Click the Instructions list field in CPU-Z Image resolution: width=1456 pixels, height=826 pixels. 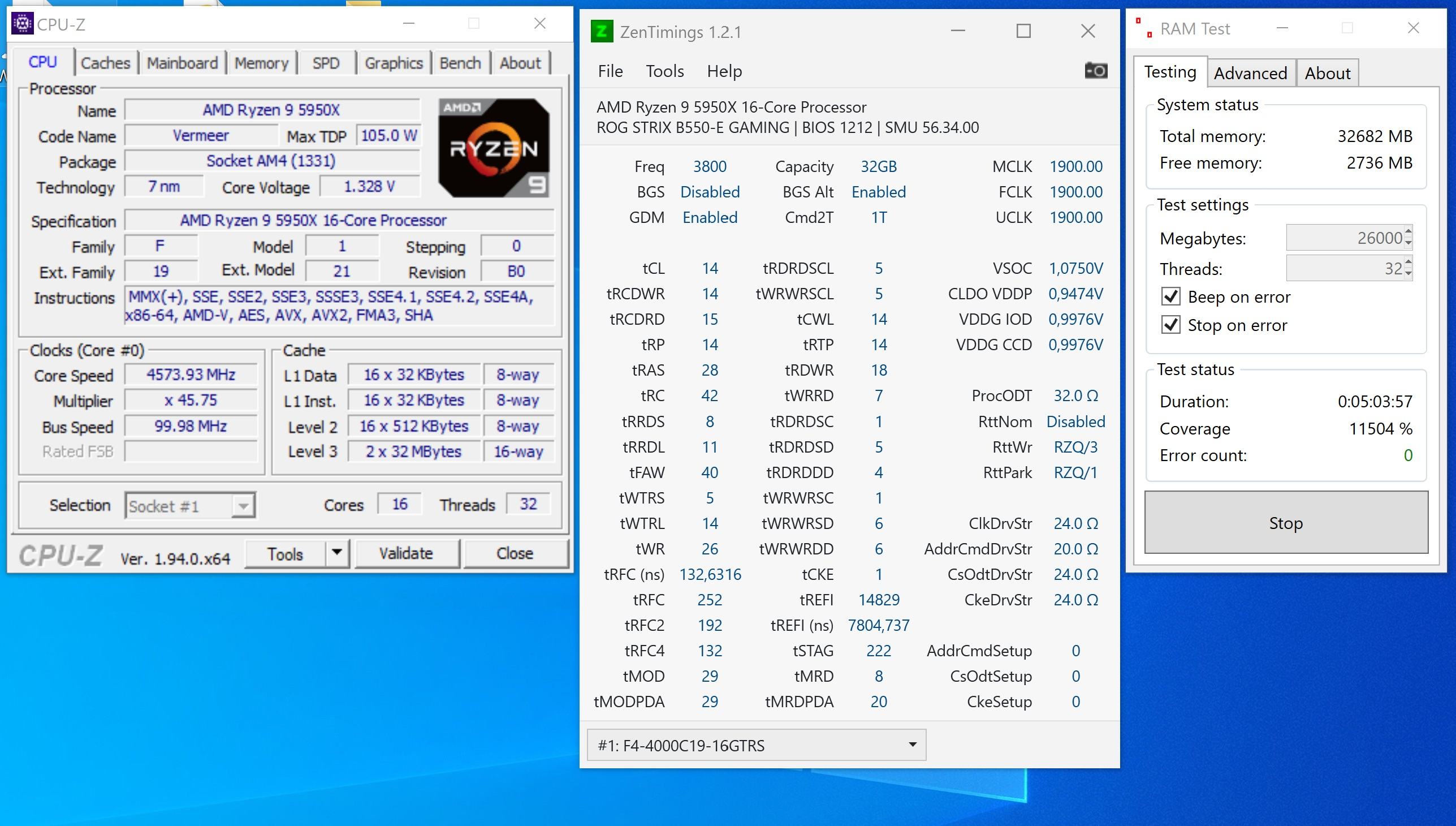point(339,306)
